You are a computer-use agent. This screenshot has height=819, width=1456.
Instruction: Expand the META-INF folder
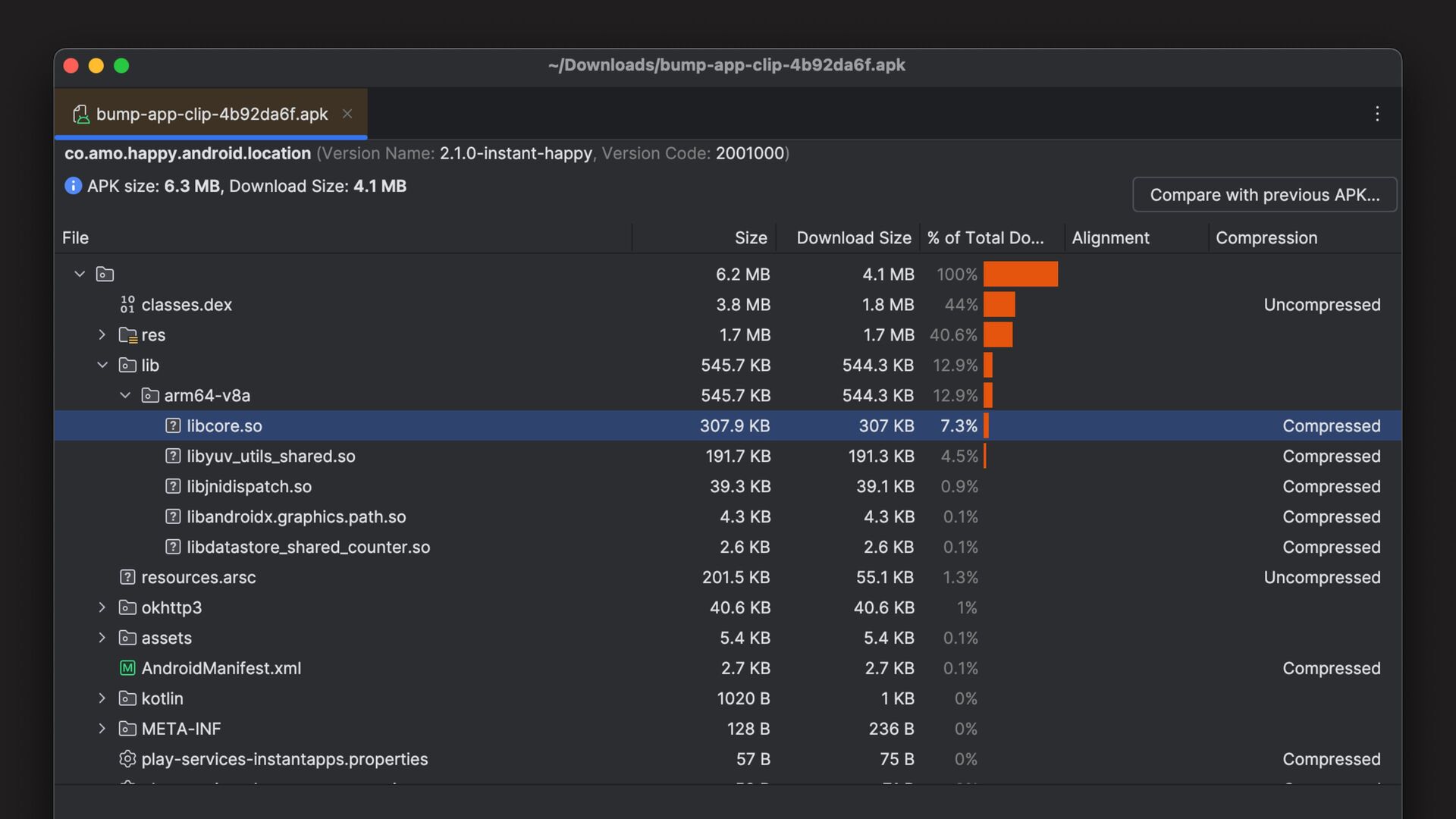(102, 729)
